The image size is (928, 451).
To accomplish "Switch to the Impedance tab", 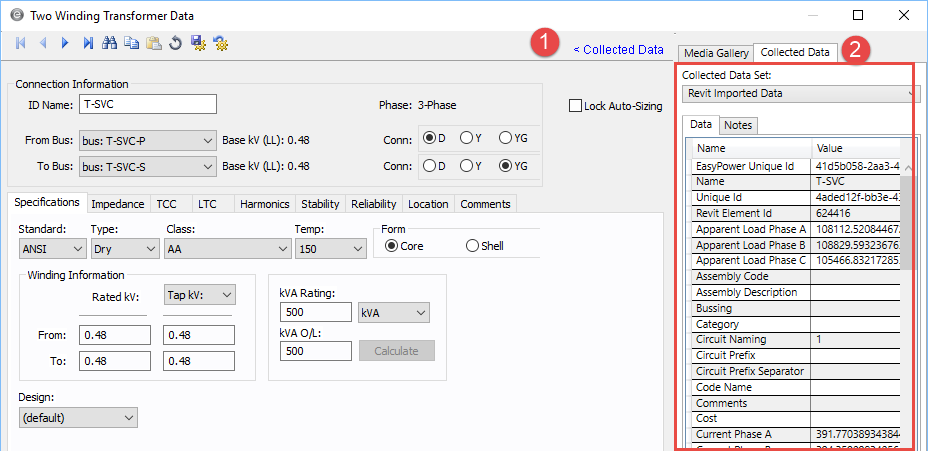I will tap(117, 204).
